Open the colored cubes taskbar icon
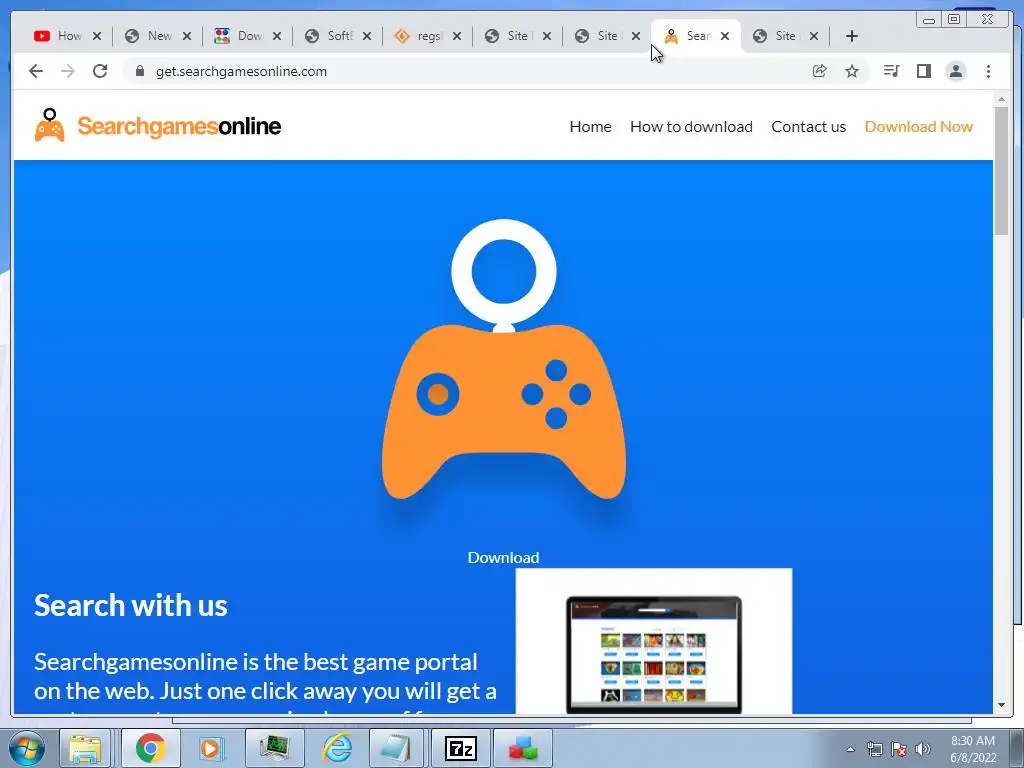This screenshot has height=768, width=1024. (523, 748)
